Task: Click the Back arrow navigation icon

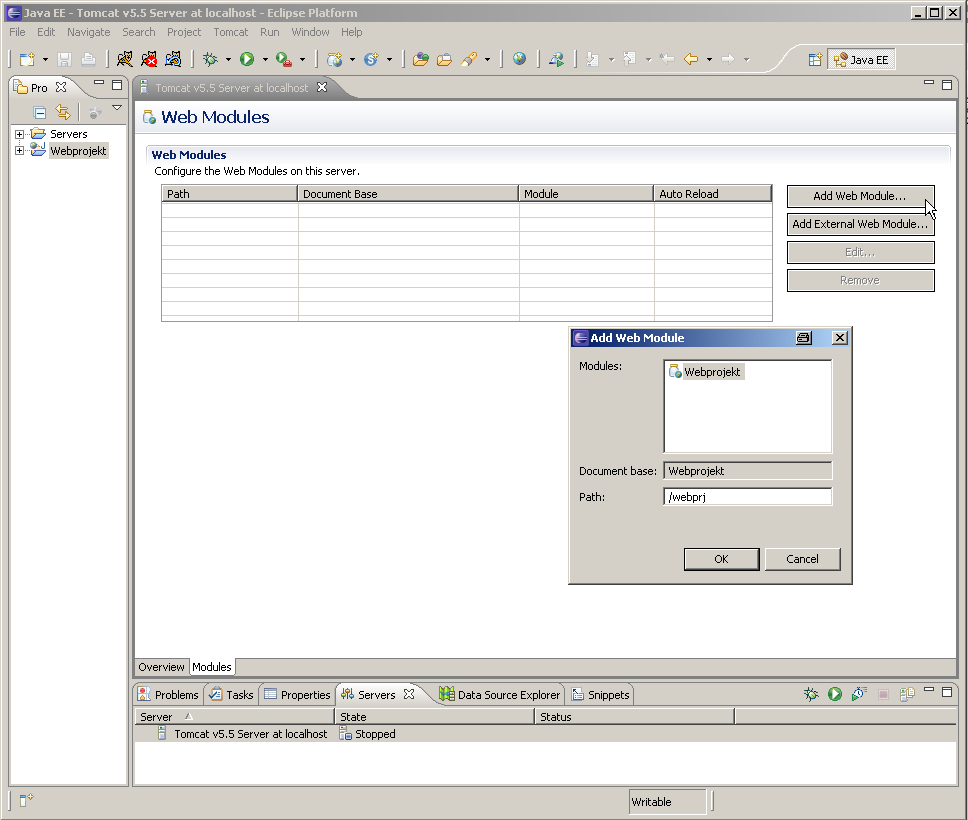Action: click(691, 59)
